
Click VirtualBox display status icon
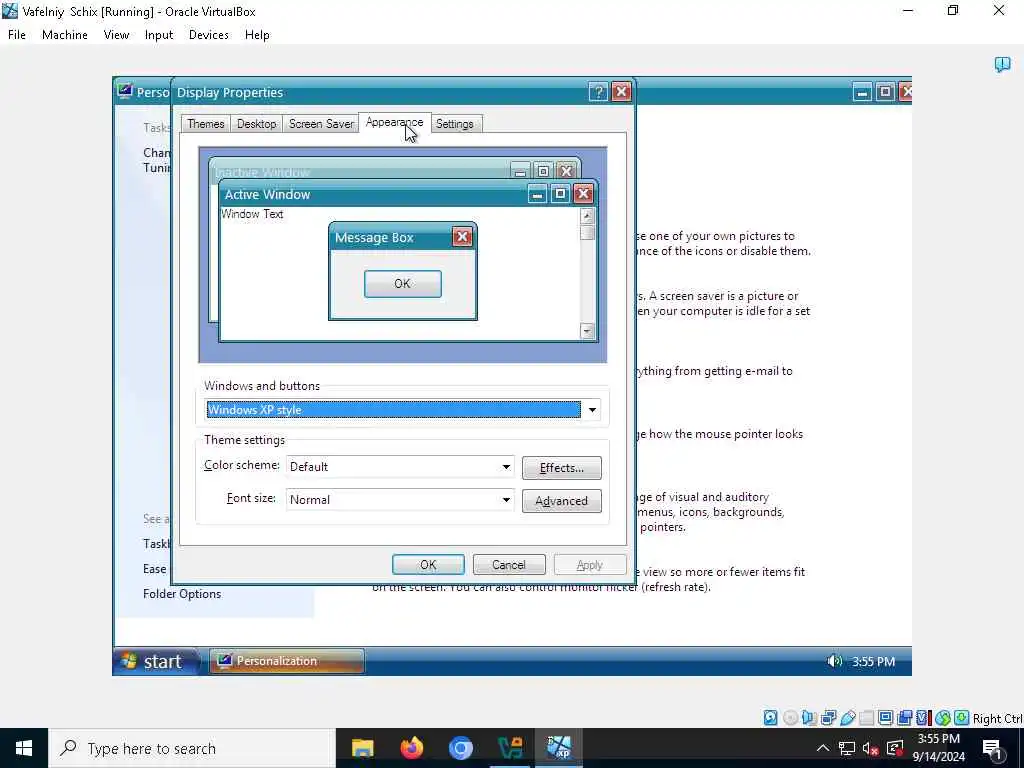coord(886,718)
